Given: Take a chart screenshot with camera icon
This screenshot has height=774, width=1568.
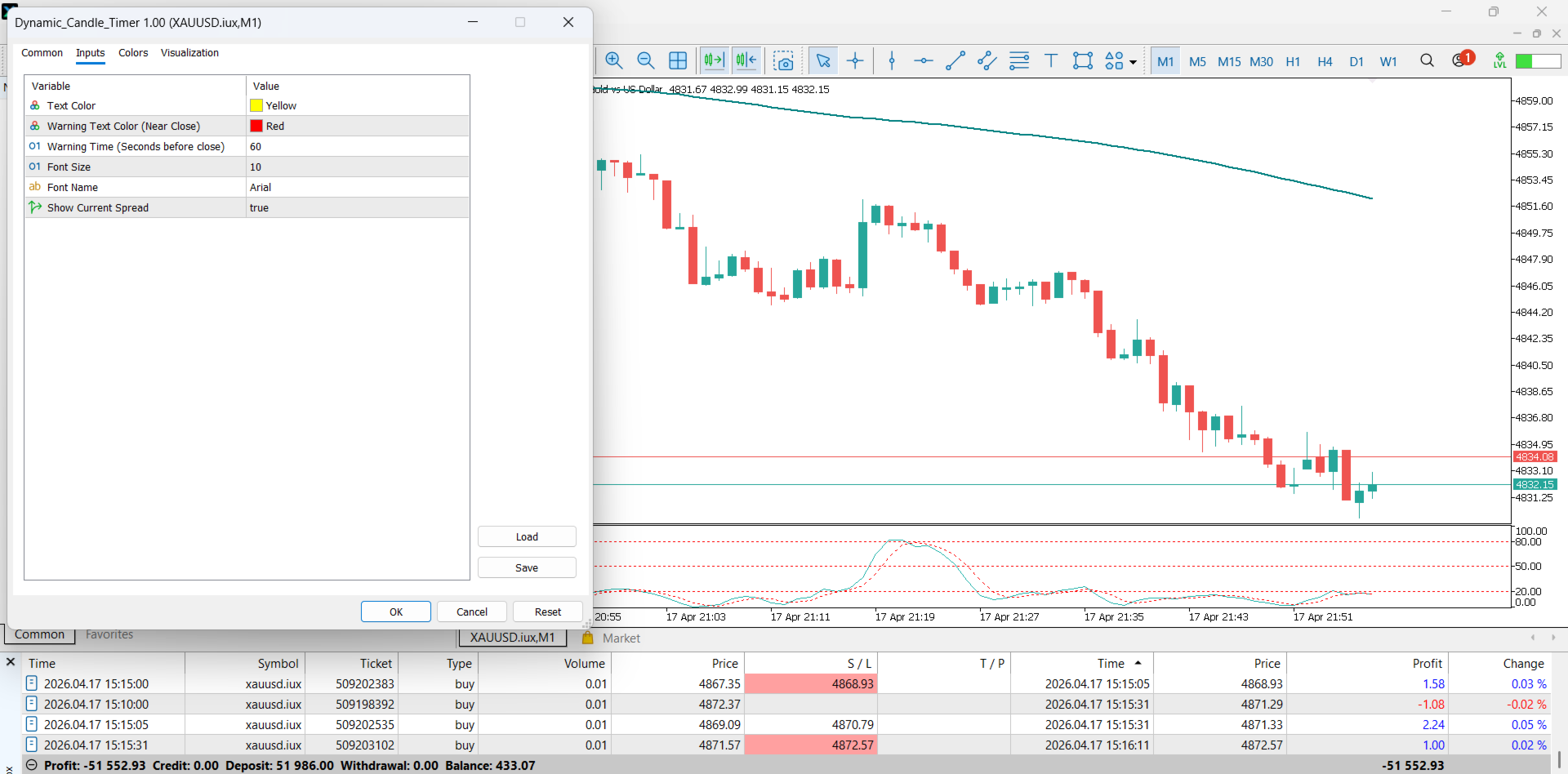Looking at the screenshot, I should click(x=784, y=60).
